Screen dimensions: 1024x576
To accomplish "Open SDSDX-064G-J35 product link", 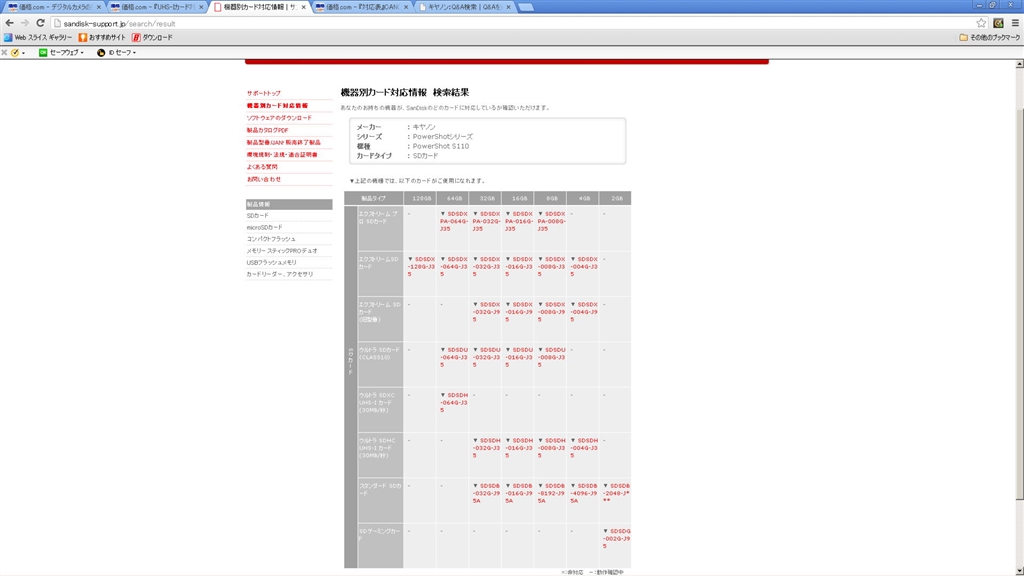I will pyautogui.click(x=454, y=266).
